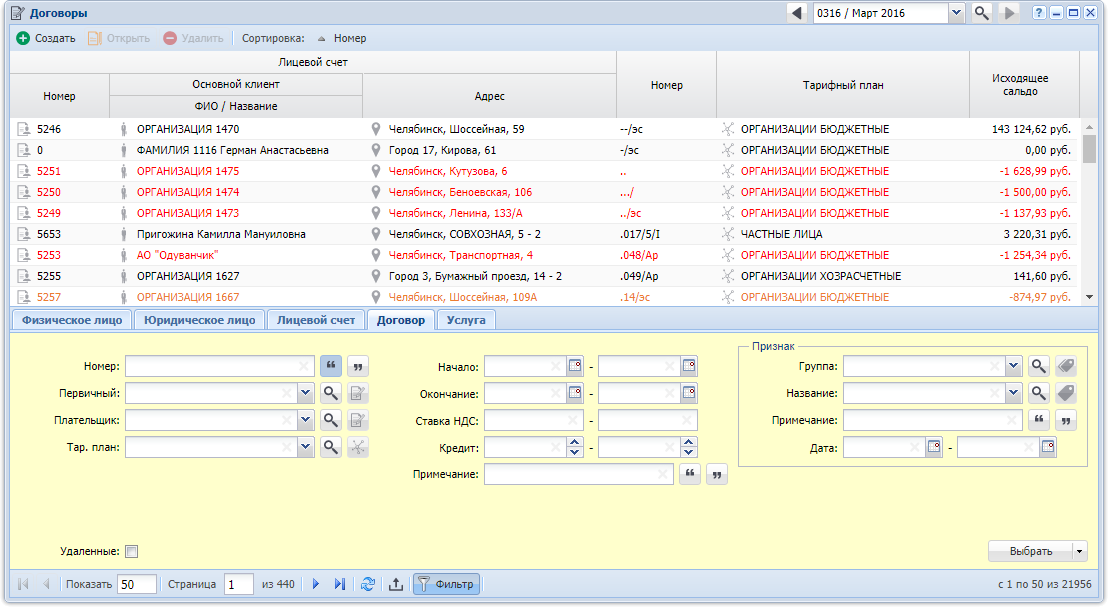Select row Пригожина Камилла Мануиловна
1108x607 pixels.
click(544, 234)
